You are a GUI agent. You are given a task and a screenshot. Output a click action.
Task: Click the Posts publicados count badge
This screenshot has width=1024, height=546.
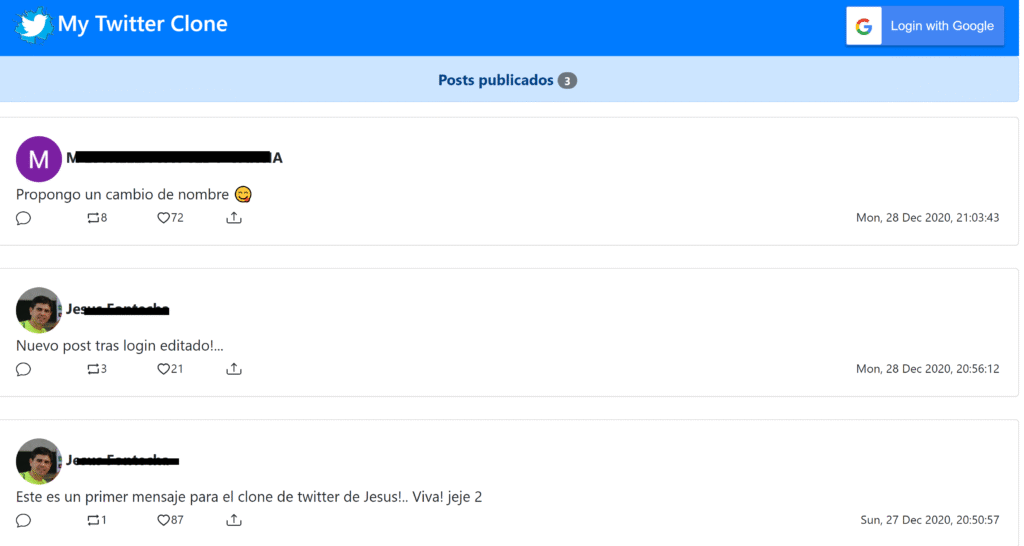[x=567, y=81]
